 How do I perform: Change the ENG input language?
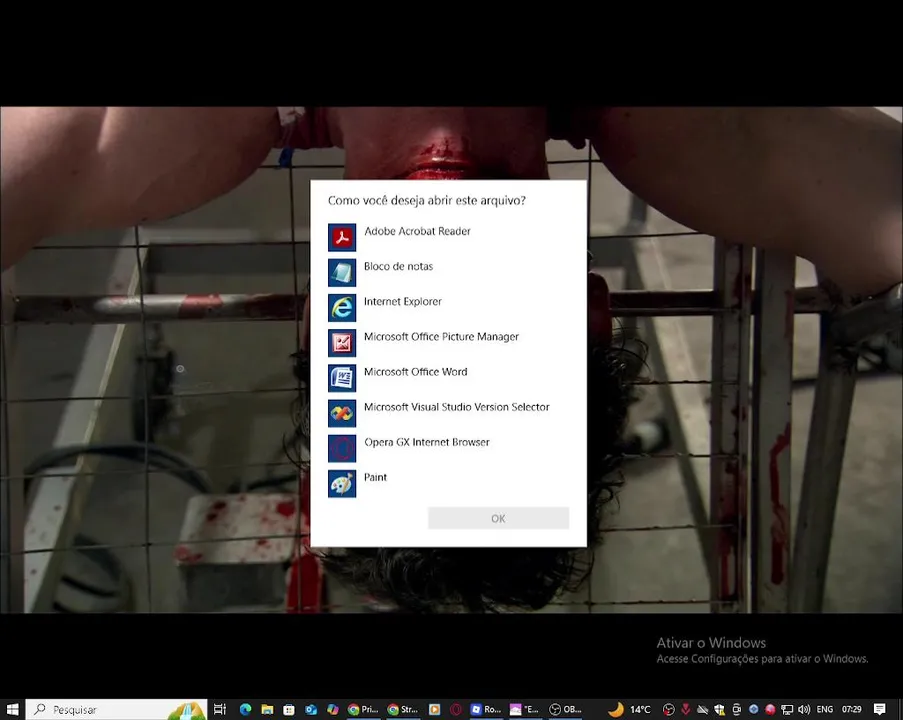pos(825,709)
